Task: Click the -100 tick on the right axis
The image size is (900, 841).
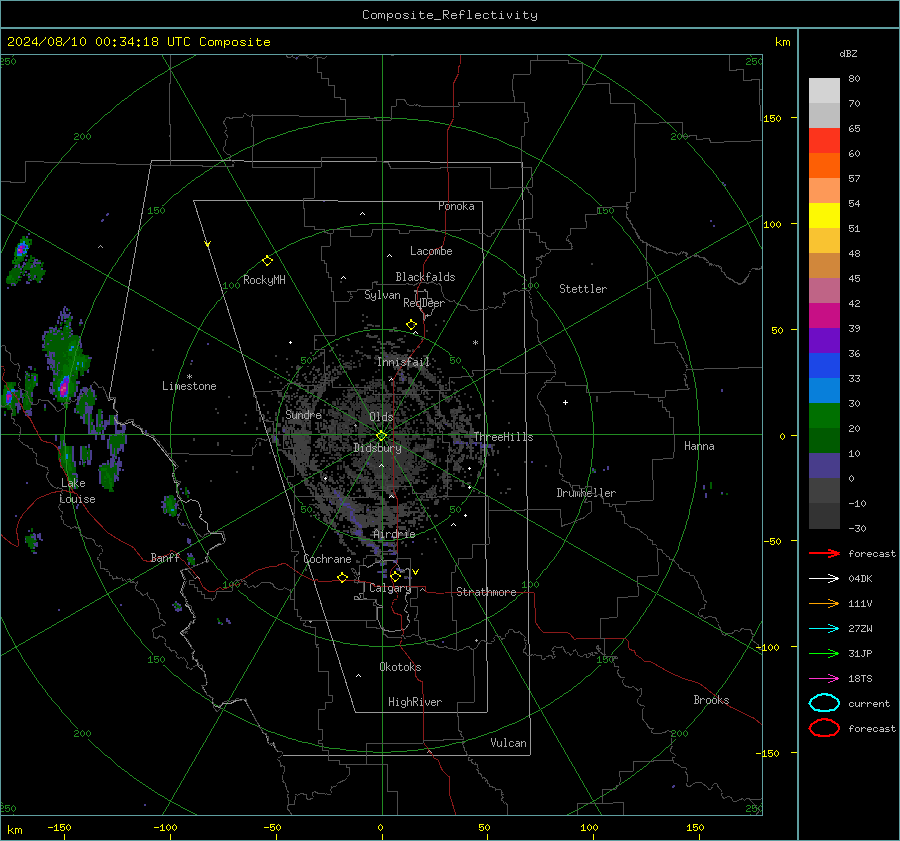Action: 768,647
